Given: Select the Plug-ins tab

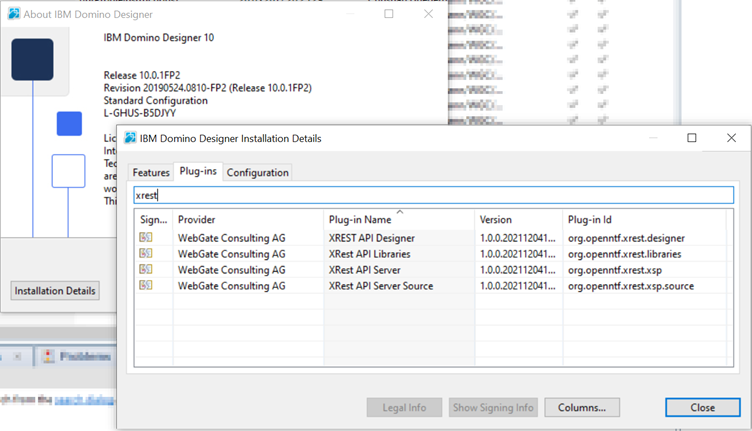Looking at the screenshot, I should click(x=198, y=171).
